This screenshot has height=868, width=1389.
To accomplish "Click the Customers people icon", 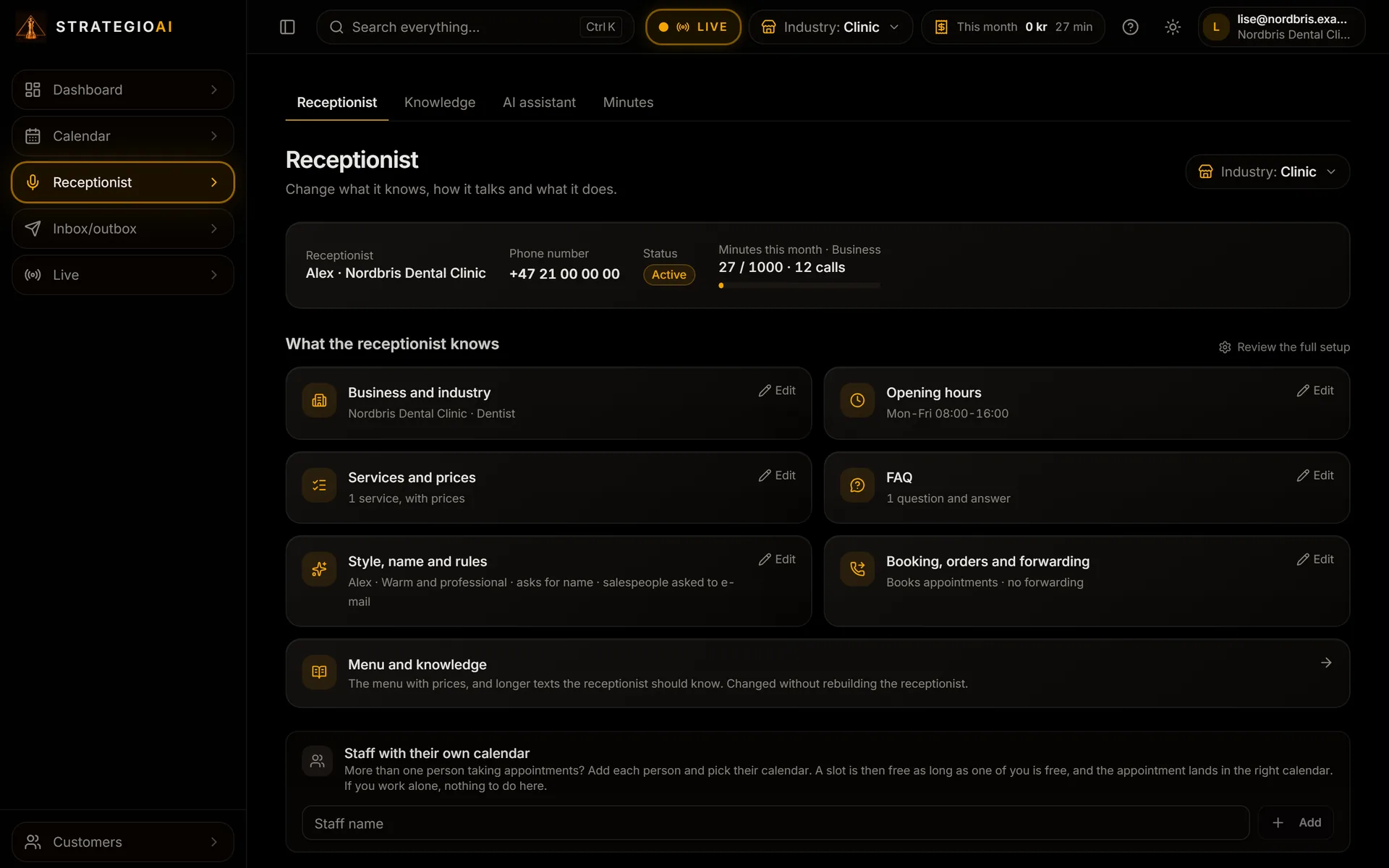I will (33, 842).
